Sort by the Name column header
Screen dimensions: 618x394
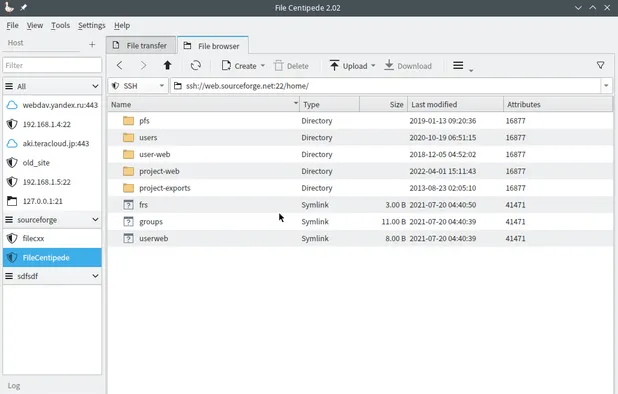click(x=203, y=104)
